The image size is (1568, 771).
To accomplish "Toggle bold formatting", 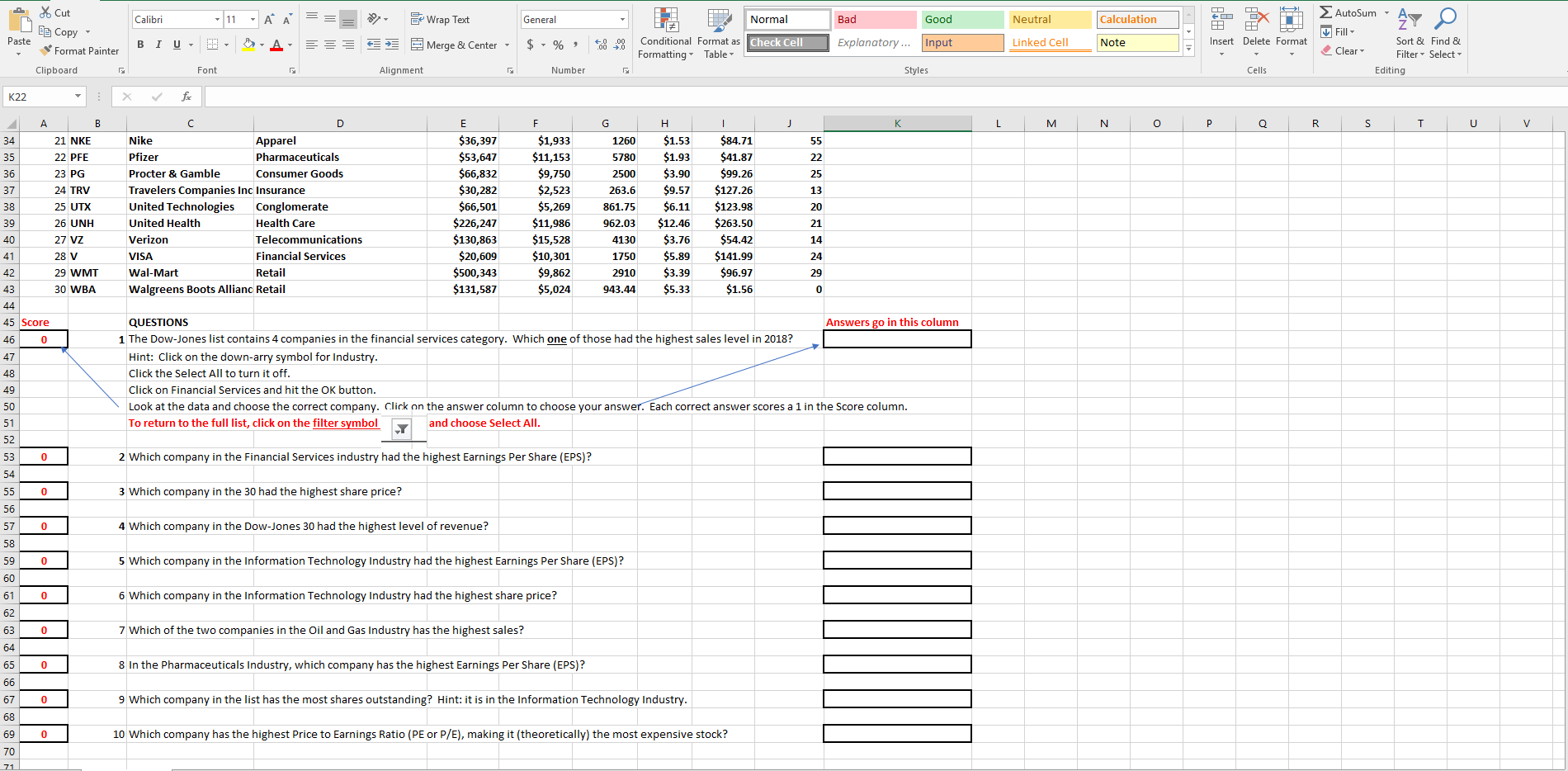I will [x=139, y=45].
